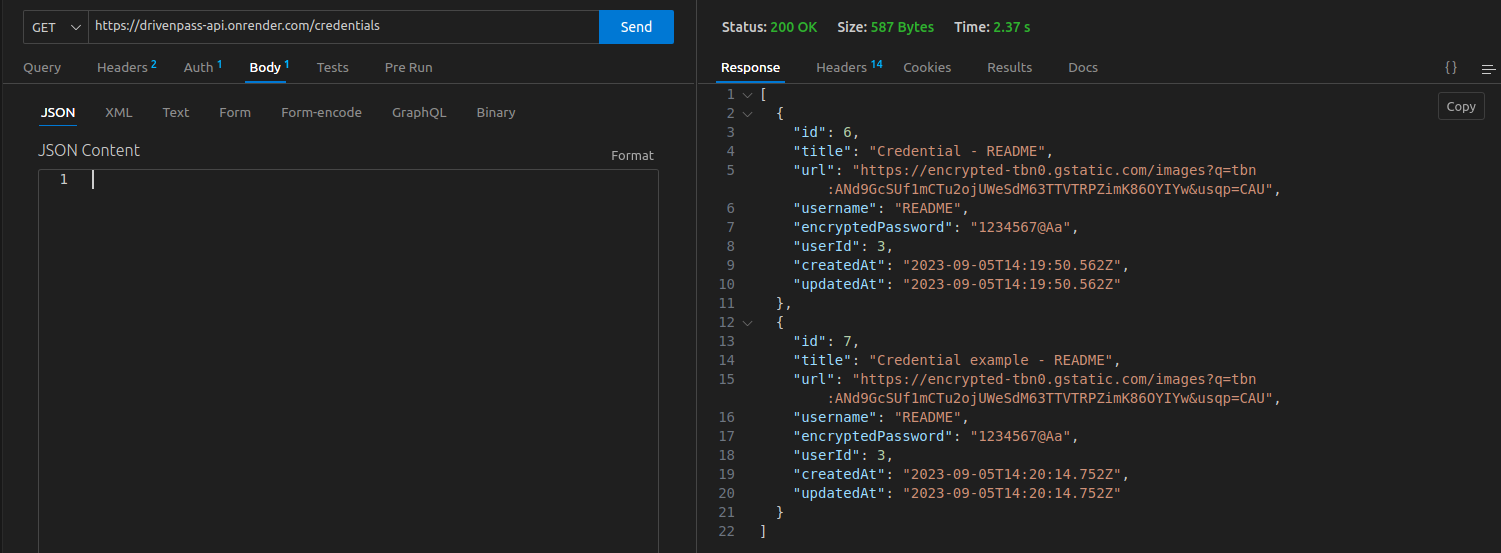
Task: Click the request URL input field
Action: [x=343, y=27]
